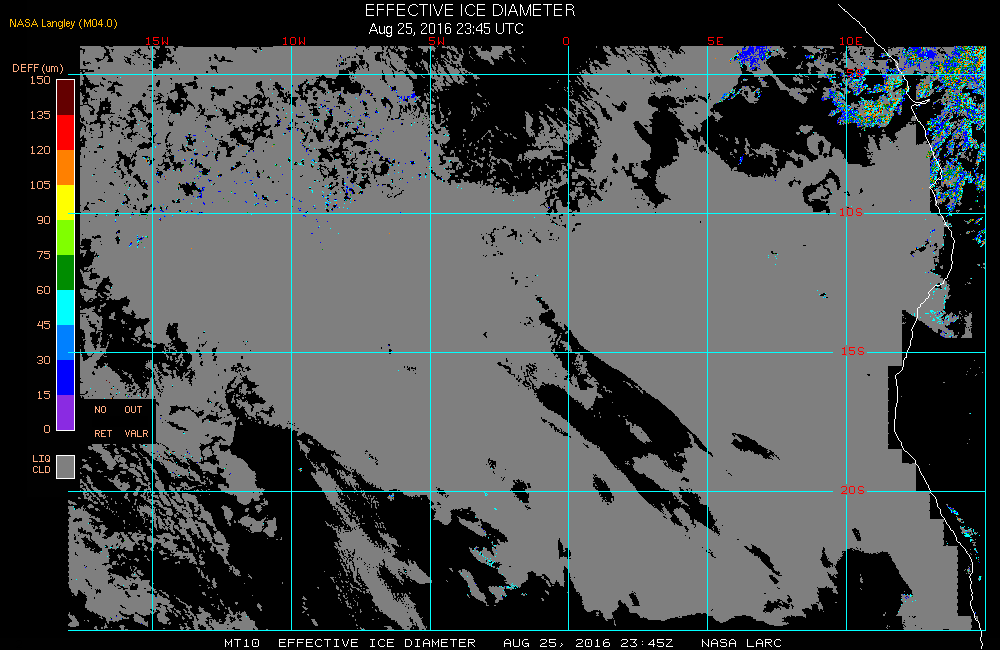Click the NO RET legend label

(x=103, y=422)
